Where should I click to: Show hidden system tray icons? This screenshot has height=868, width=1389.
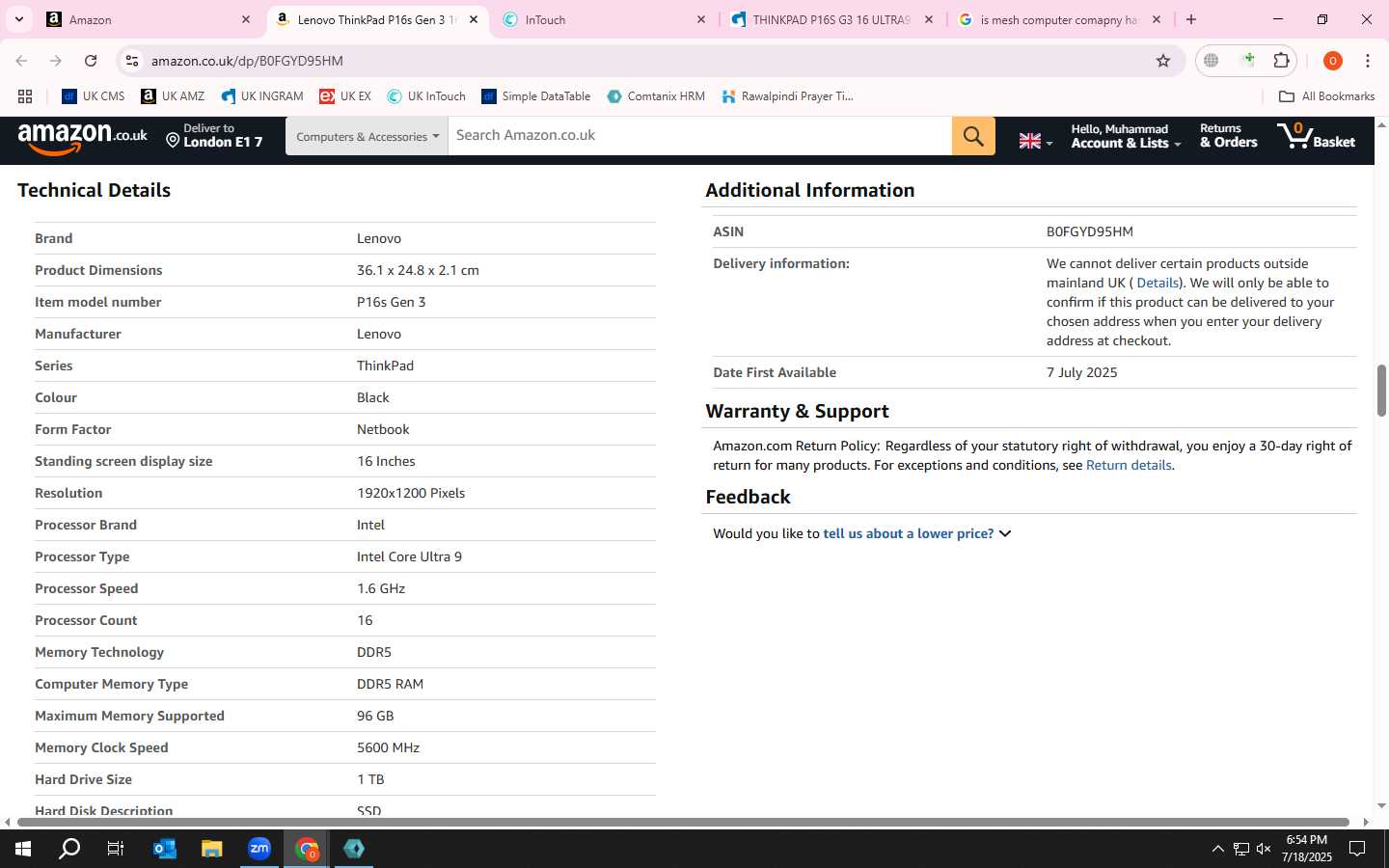point(1217,849)
